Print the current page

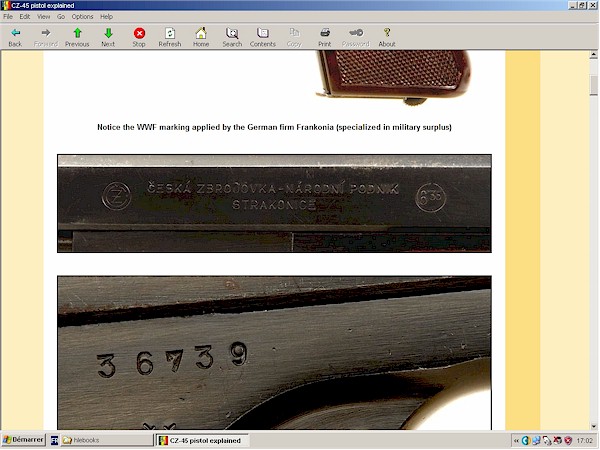coord(324,38)
